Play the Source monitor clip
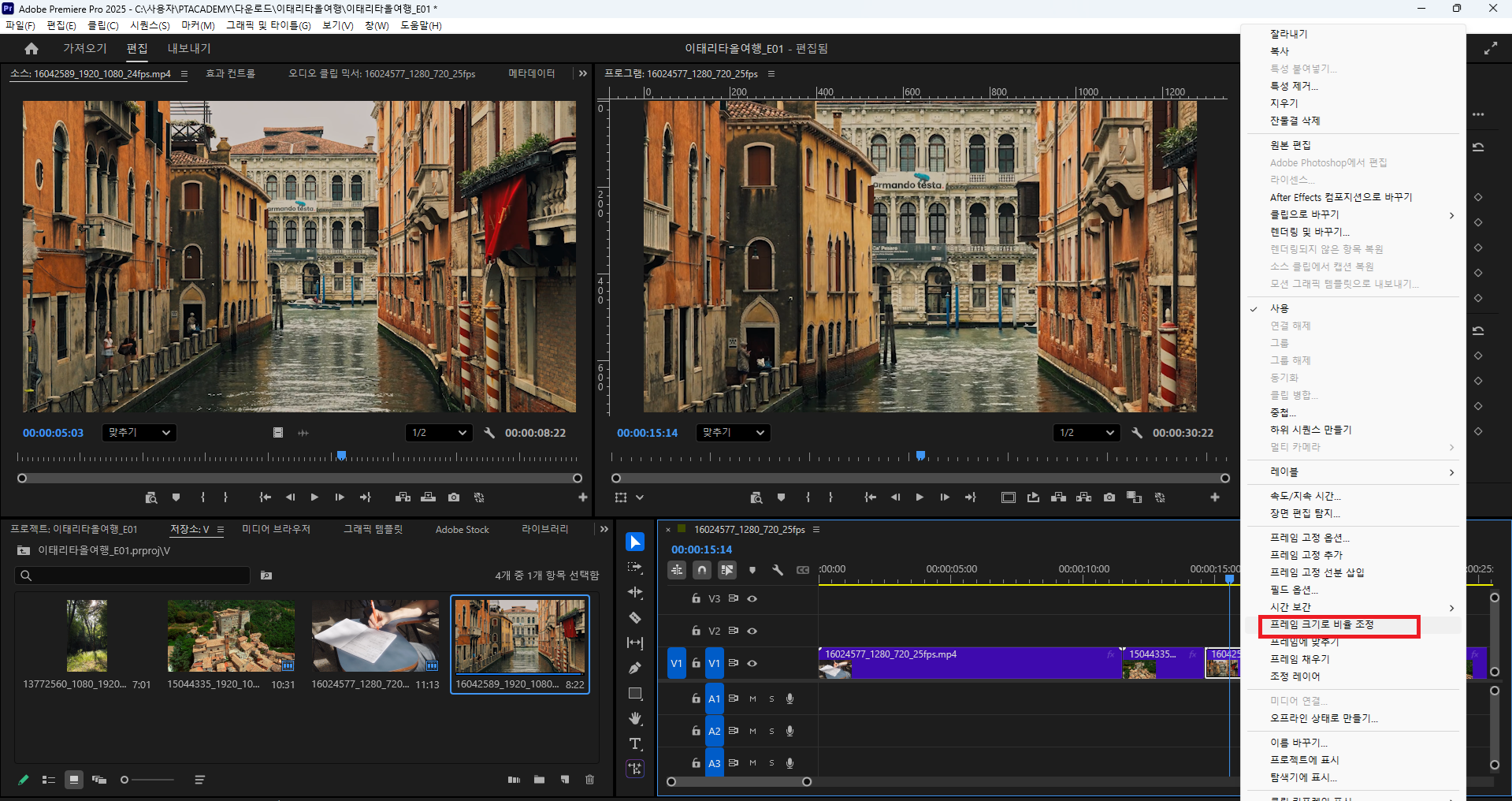The image size is (1512, 801). click(315, 497)
